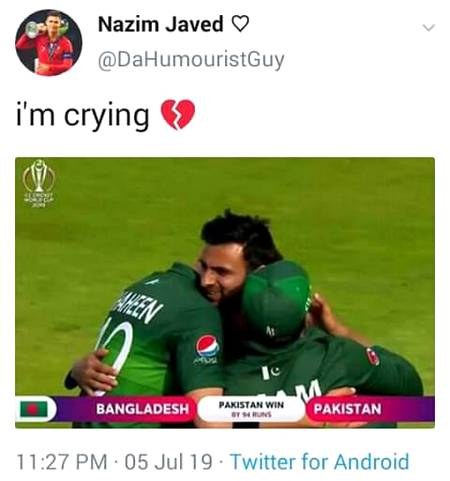Screen dimensions: 450x481
Task: Click the BANGLADESH team label
Action: tap(142, 409)
